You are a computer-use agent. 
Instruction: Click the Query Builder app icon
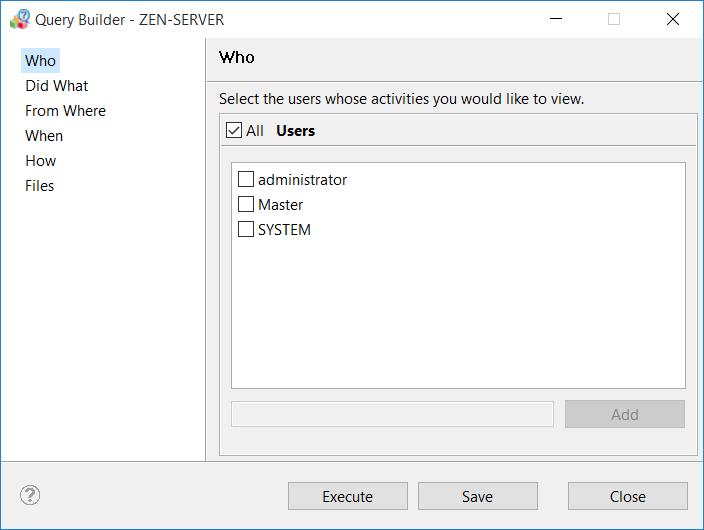(x=18, y=18)
